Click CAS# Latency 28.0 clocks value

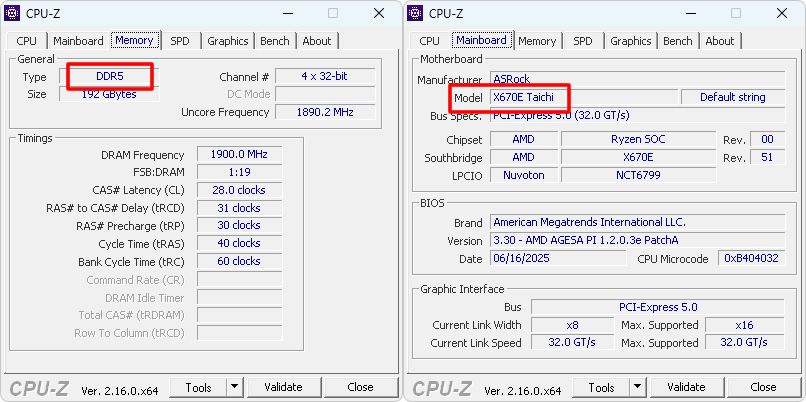pyautogui.click(x=239, y=190)
